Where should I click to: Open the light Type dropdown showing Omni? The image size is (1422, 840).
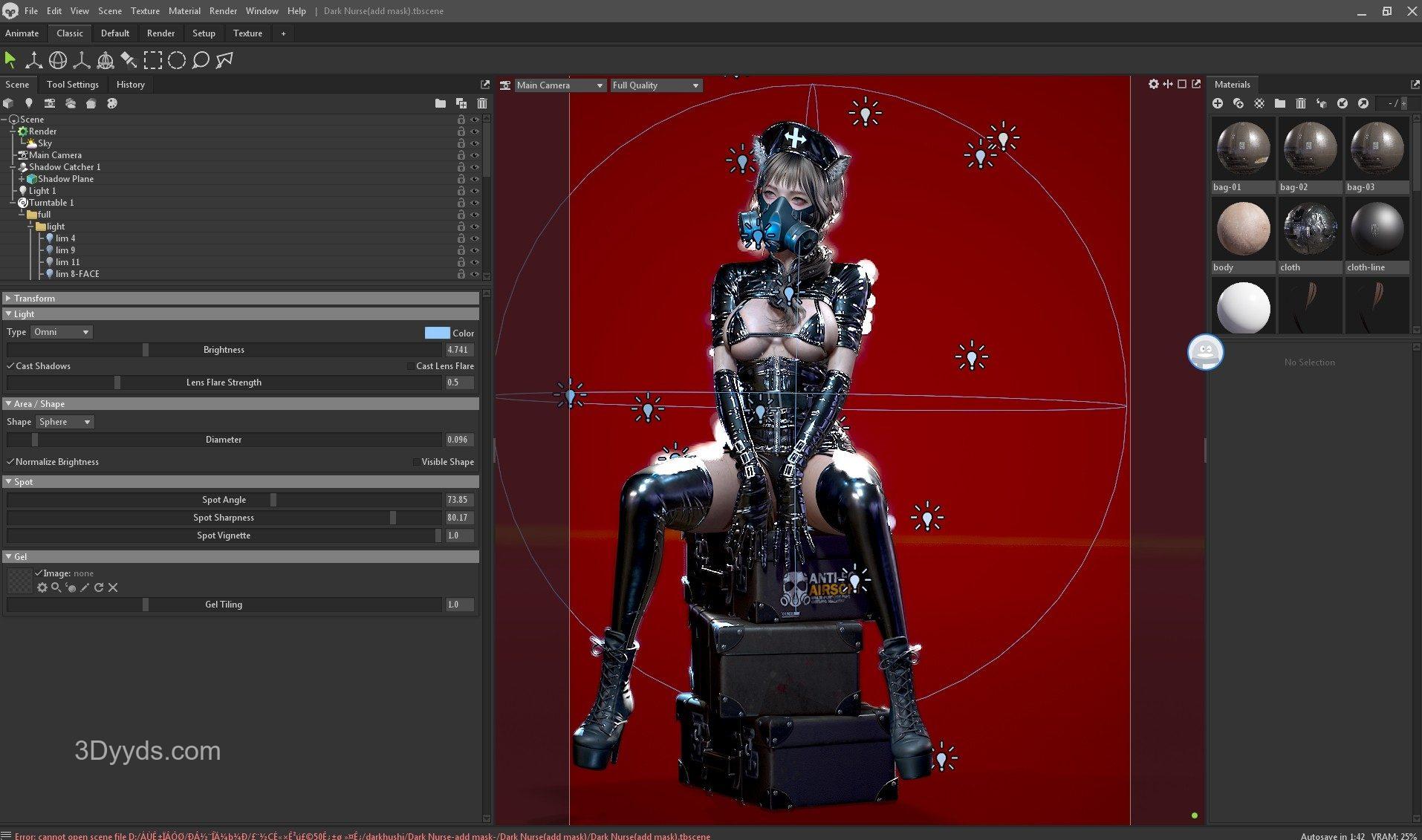coord(62,332)
